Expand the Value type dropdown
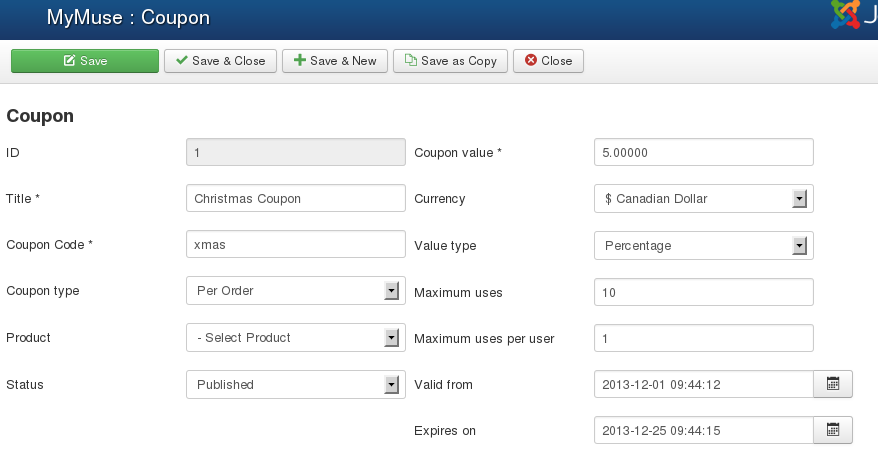 tap(703, 245)
